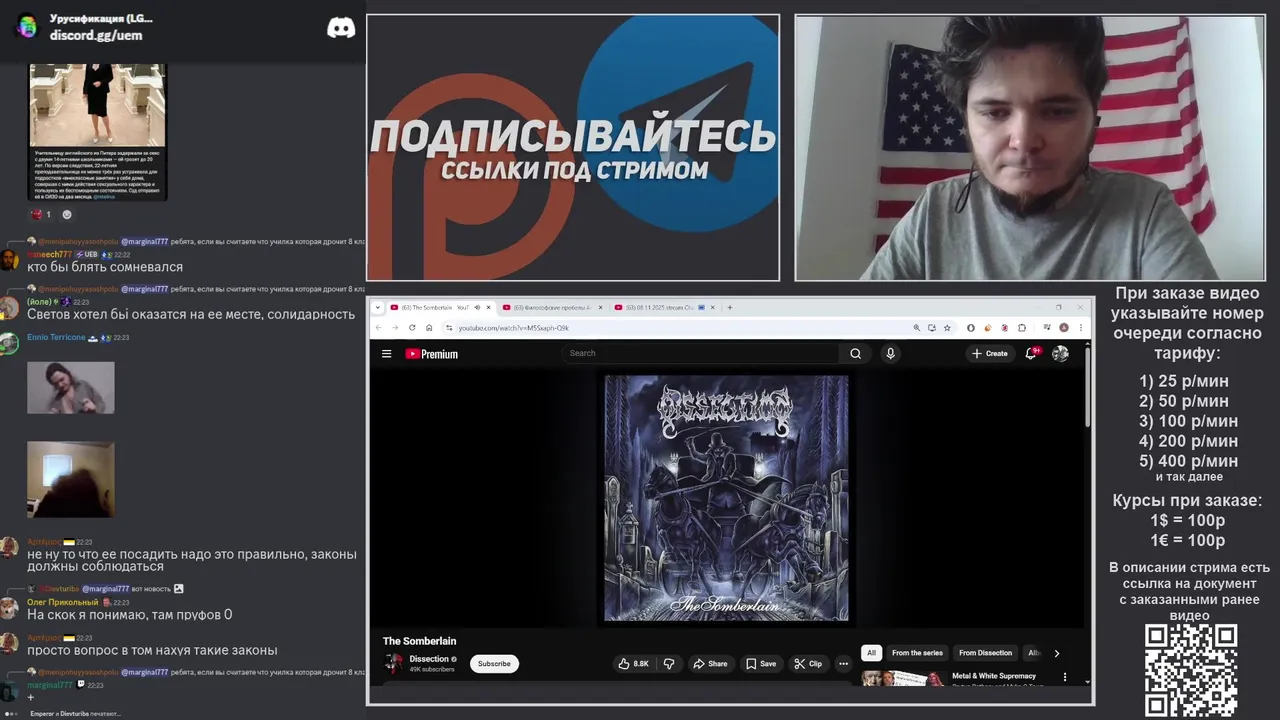Open the site info icon in address bar
This screenshot has width=1280, height=720.
[447, 327]
